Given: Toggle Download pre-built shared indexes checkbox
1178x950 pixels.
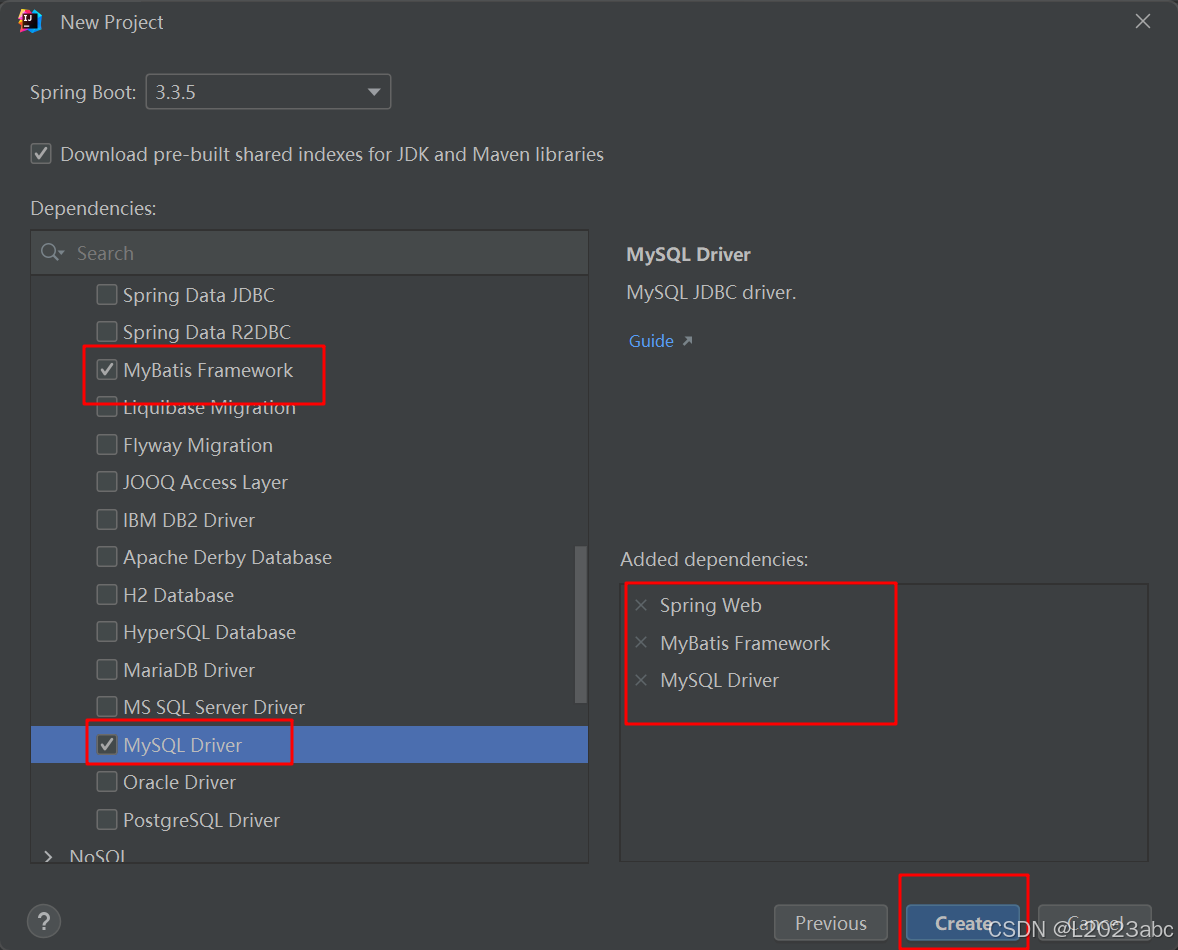Looking at the screenshot, I should 41,154.
